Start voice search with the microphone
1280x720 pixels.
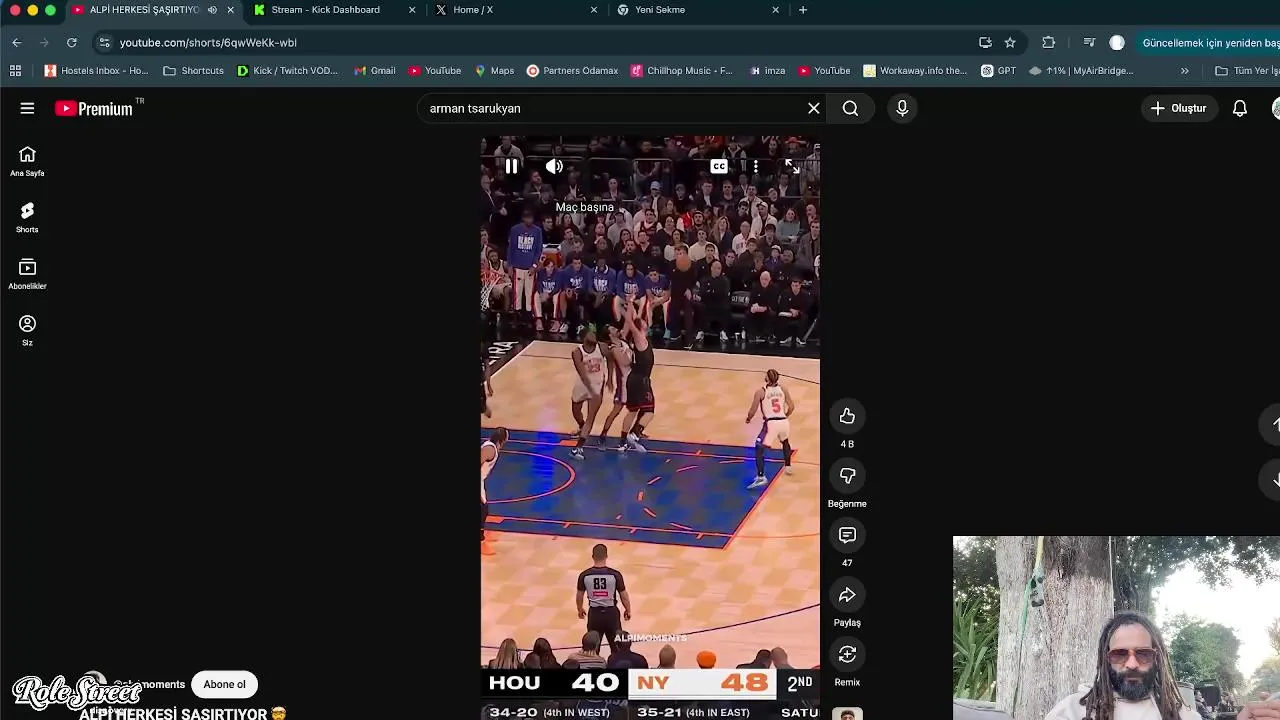902,108
